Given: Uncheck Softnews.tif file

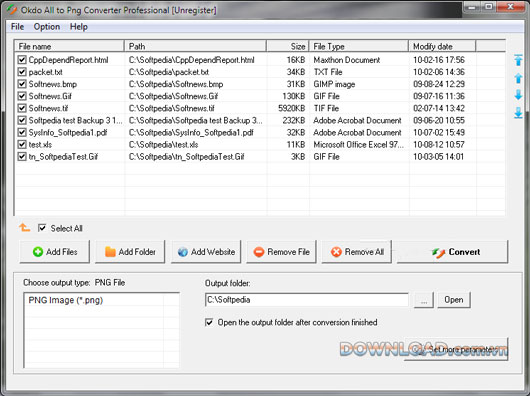Looking at the screenshot, I should point(22,108).
